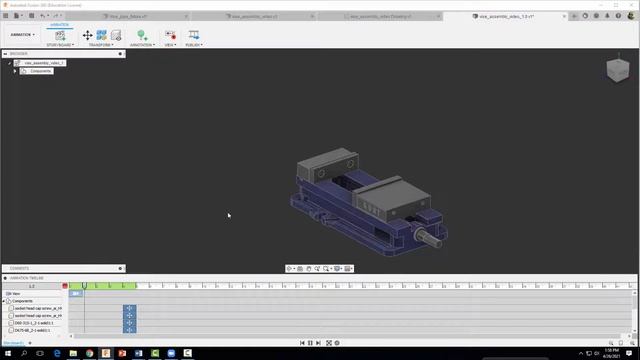Switch to the second document tab

253,16
